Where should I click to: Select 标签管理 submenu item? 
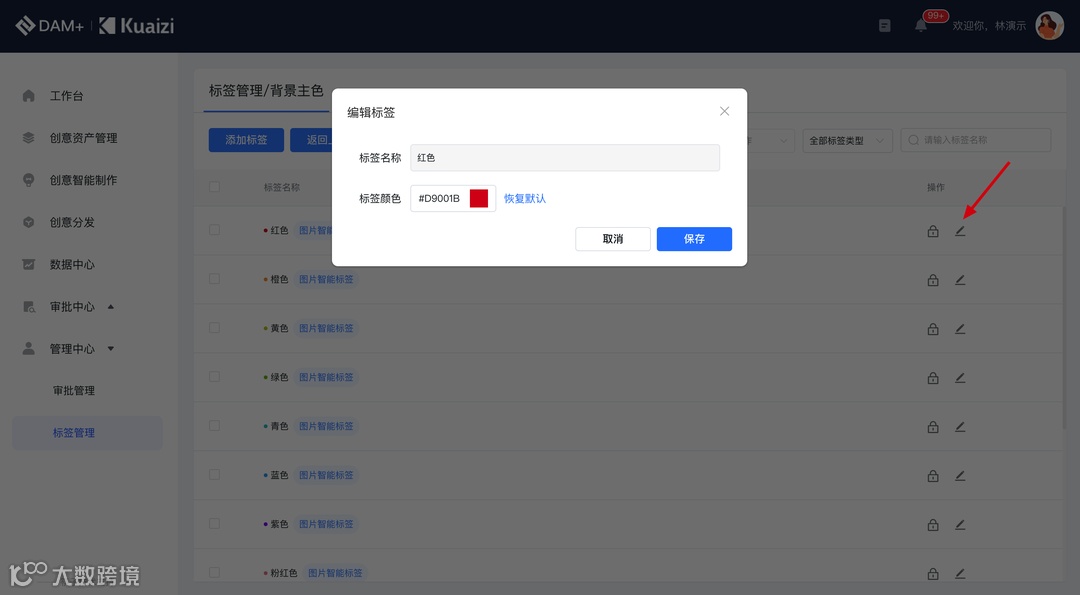point(87,432)
